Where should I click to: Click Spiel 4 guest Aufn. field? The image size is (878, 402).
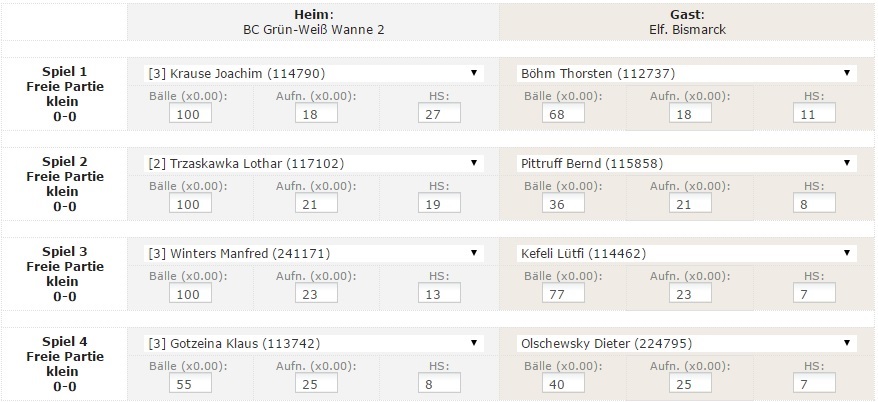tap(689, 383)
